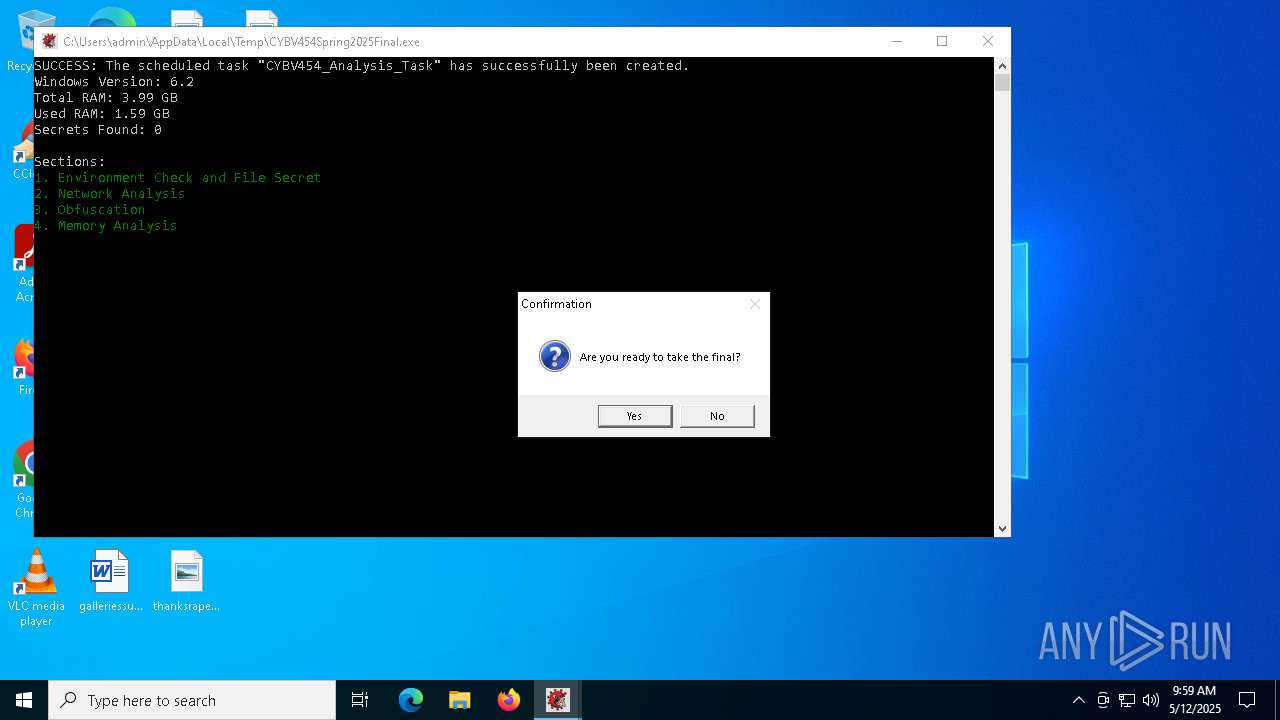This screenshot has height=720, width=1280.
Task: Click the network tray icon
Action: [1127, 700]
